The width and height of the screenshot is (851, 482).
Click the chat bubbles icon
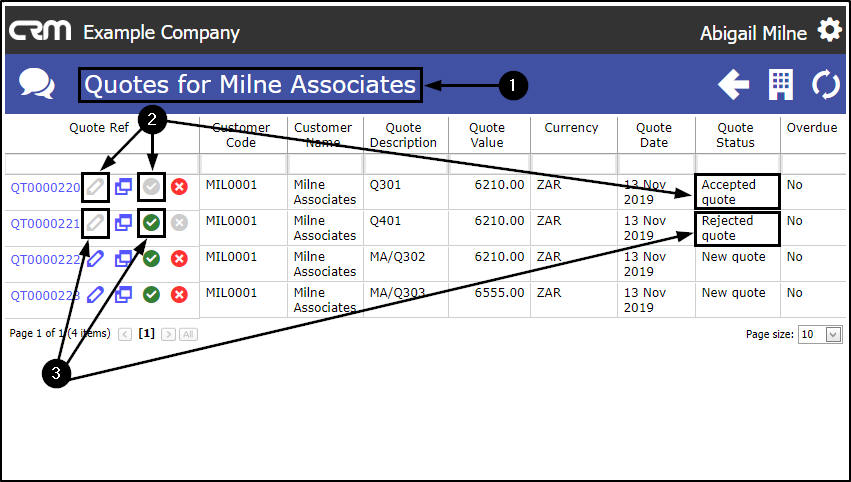(x=37, y=84)
